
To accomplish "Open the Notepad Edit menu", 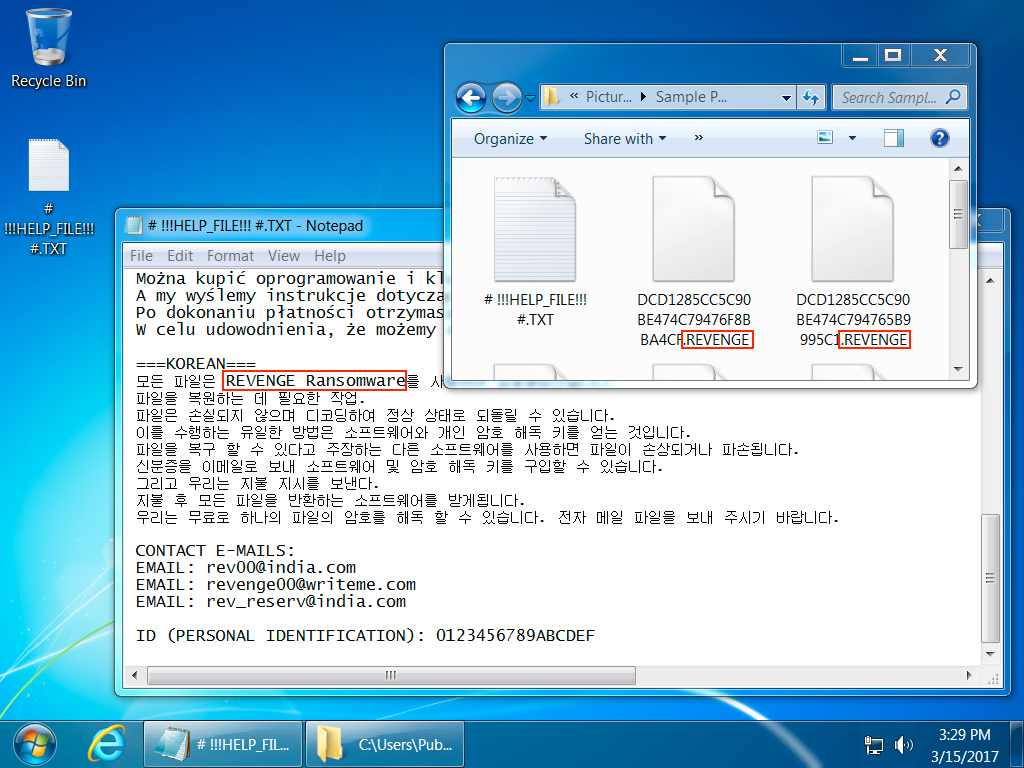I will 180,256.
